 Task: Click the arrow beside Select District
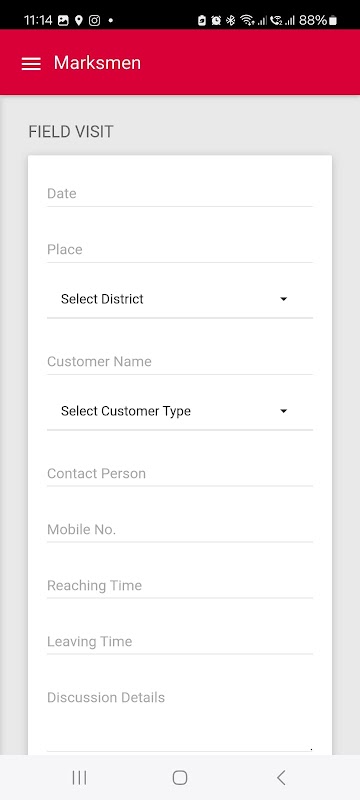tap(284, 299)
